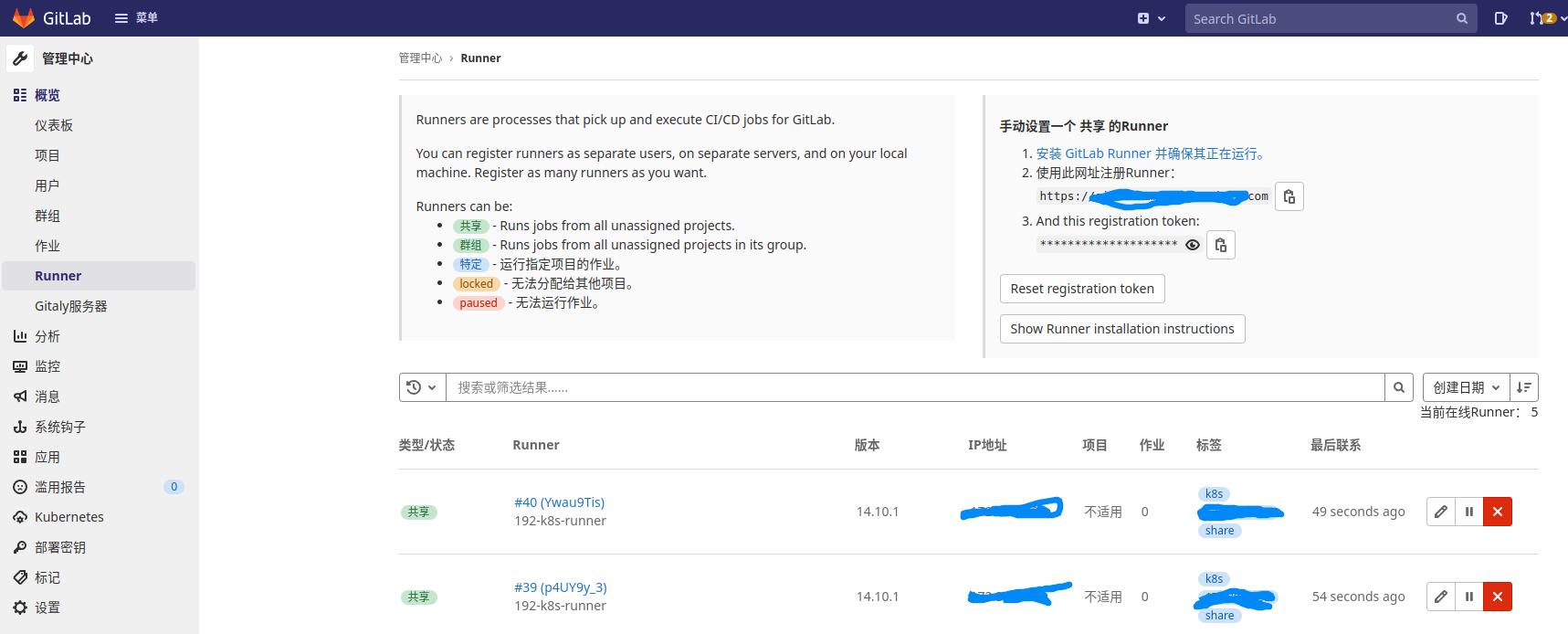Click the search magnifier button in filter bar
Image resolution: width=1568 pixels, height=634 pixels.
tap(1398, 387)
